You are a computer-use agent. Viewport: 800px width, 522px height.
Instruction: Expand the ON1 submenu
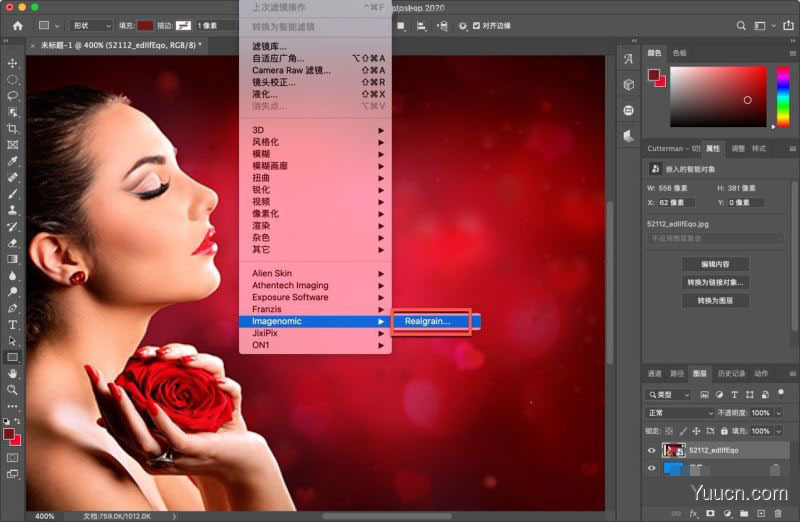click(x=315, y=345)
